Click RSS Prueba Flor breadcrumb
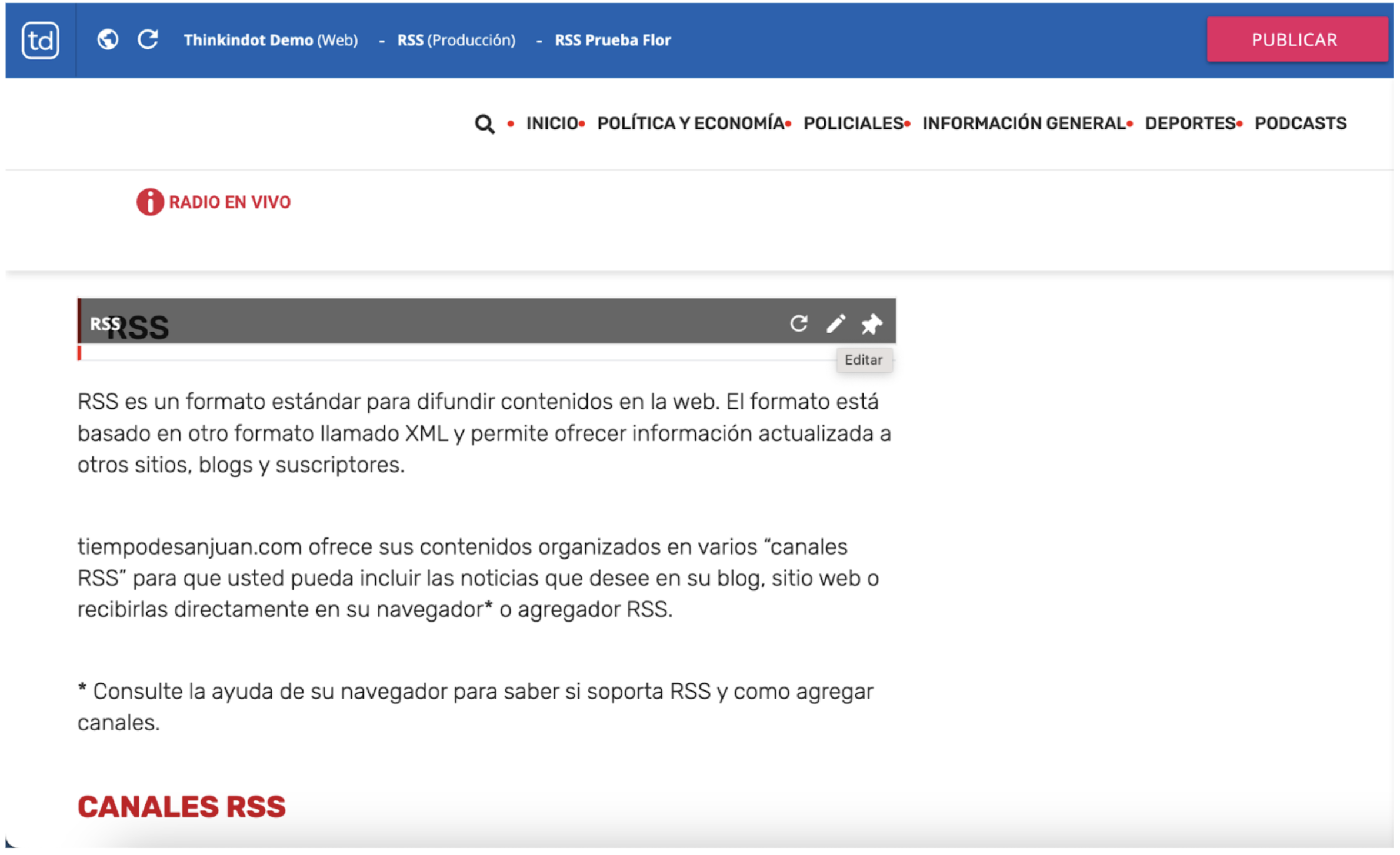 pyautogui.click(x=612, y=40)
